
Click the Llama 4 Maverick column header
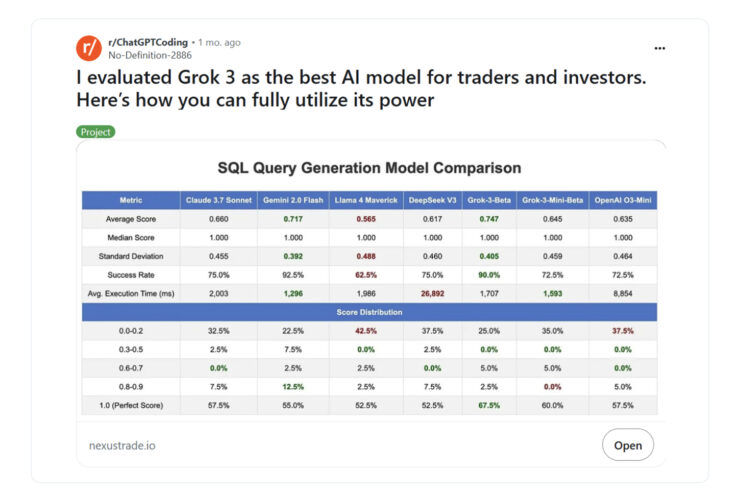click(x=366, y=199)
